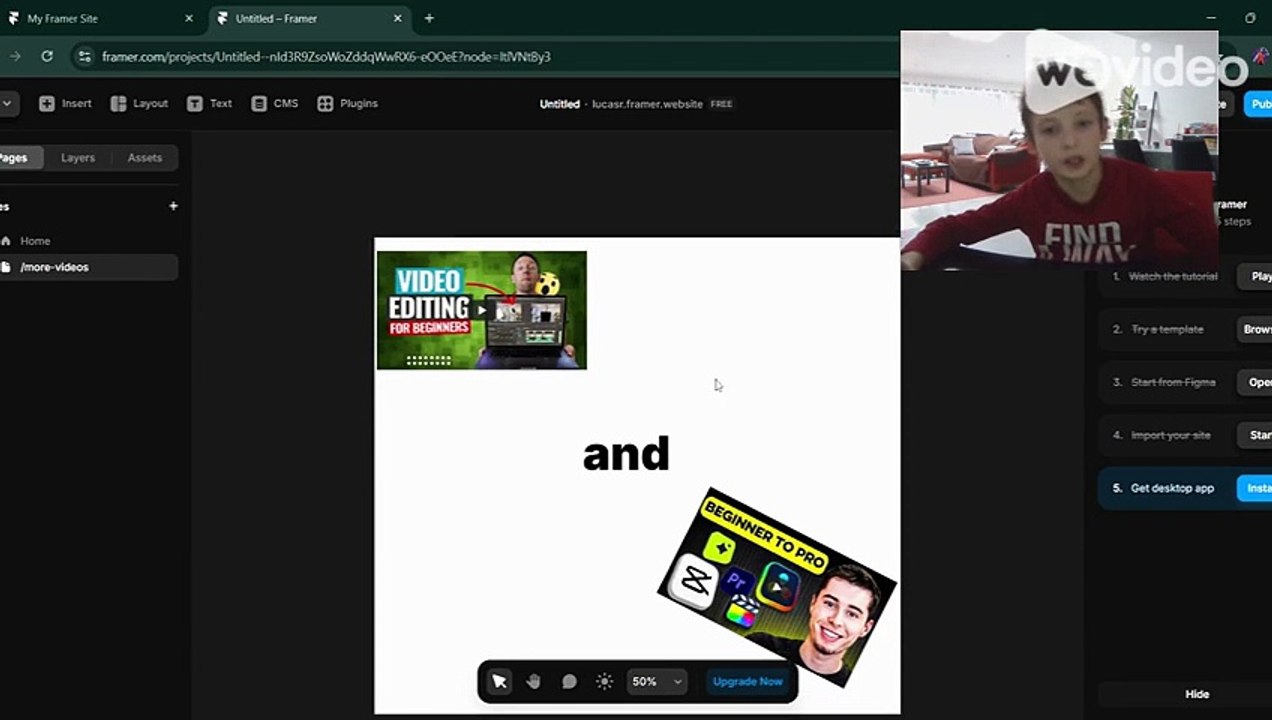This screenshot has height=720, width=1272.
Task: Switch to the Layers tab
Action: coord(78,158)
